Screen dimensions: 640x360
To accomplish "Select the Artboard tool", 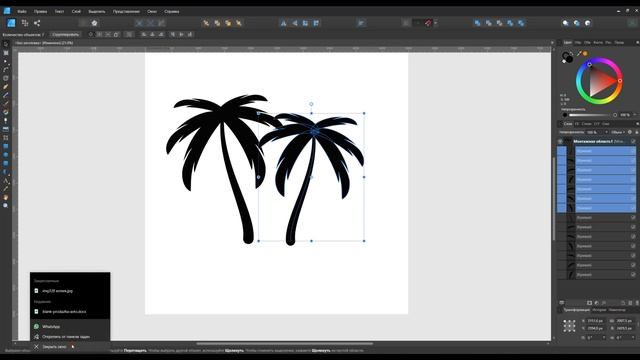I will click(6, 53).
